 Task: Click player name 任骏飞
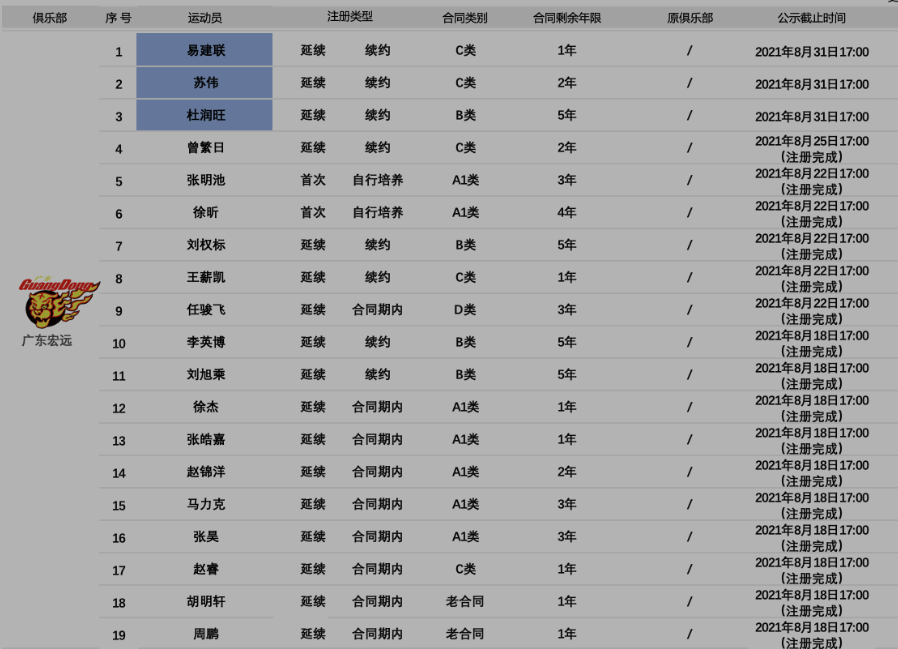[206, 310]
